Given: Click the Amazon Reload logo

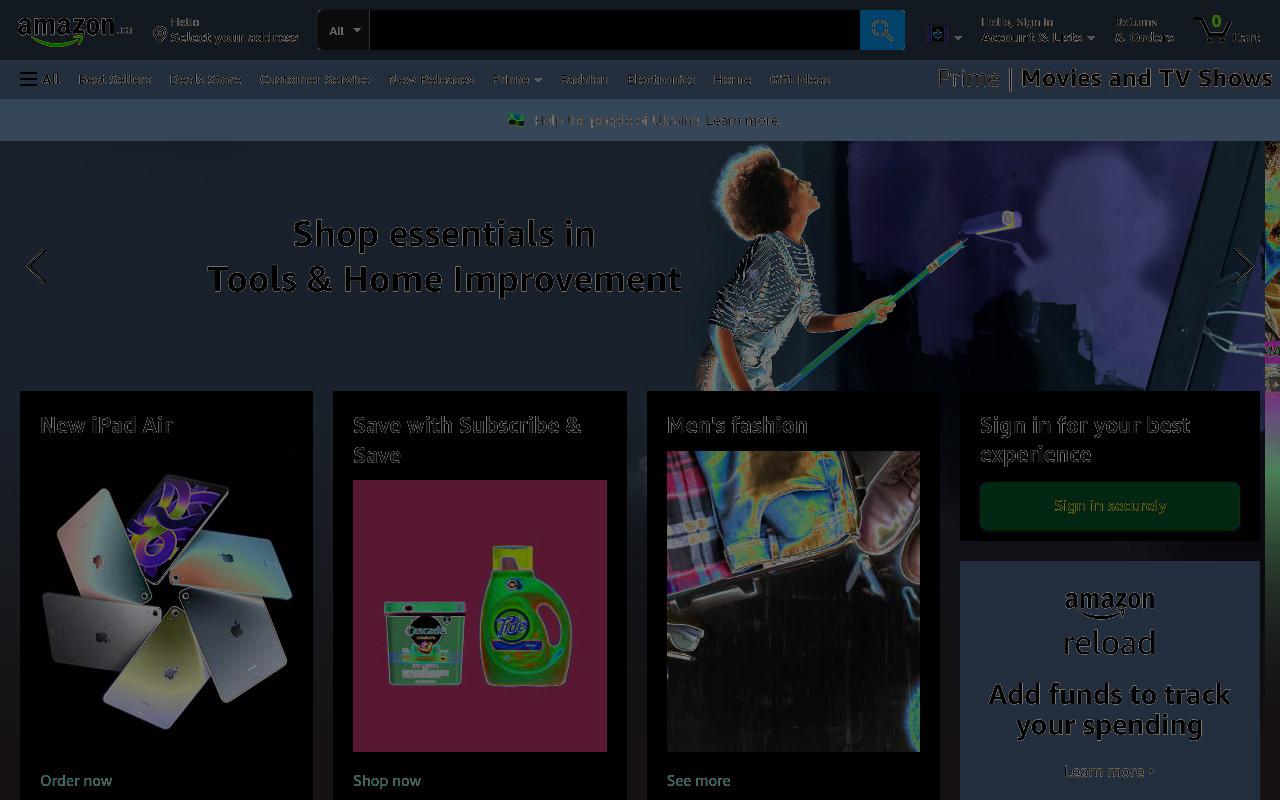Looking at the screenshot, I should point(1109,623).
